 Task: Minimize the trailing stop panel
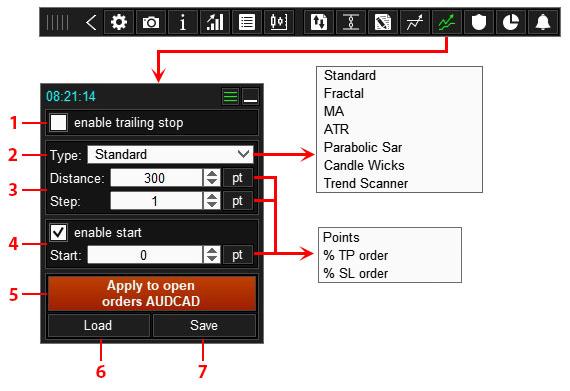coord(250,97)
